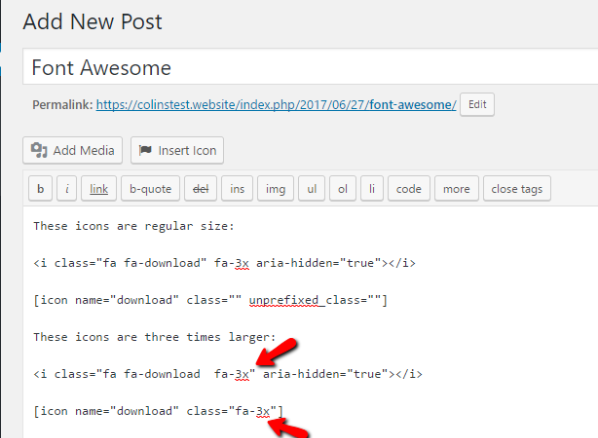Screen dimensions: 598x438
Task: Click the del strikethrough button
Action: [x=201, y=188]
